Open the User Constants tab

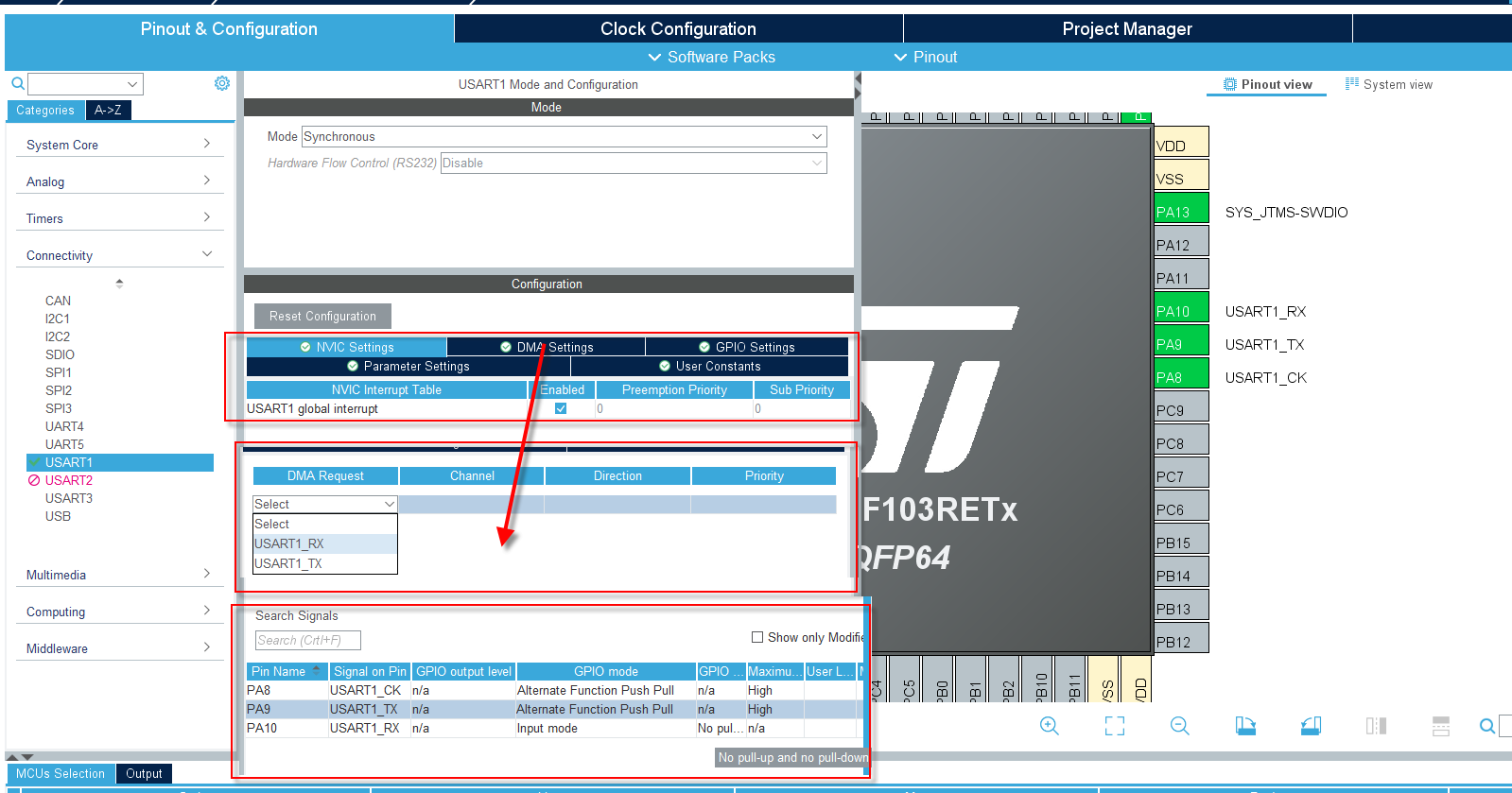point(709,366)
